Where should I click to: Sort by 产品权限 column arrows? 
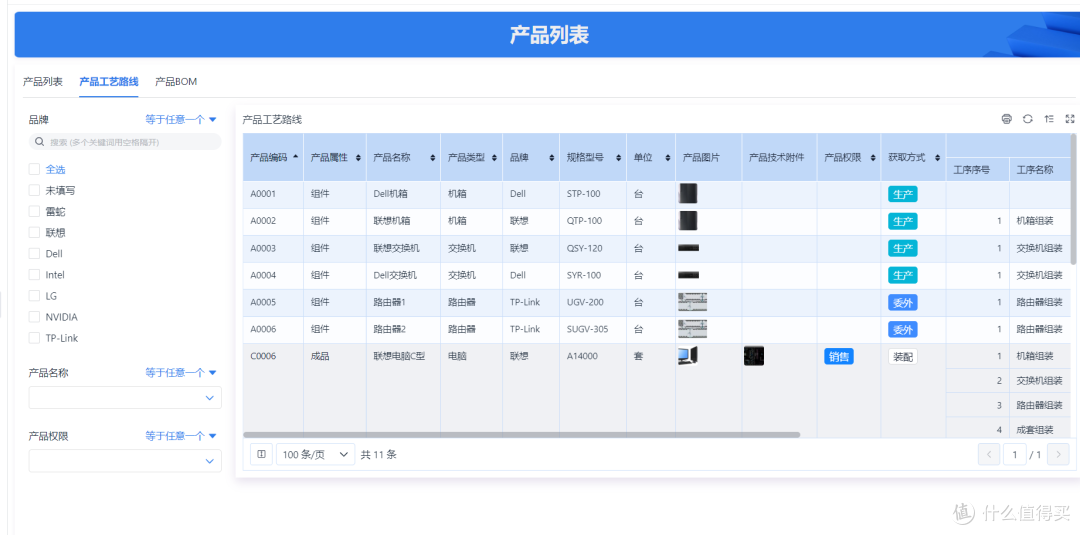873,158
